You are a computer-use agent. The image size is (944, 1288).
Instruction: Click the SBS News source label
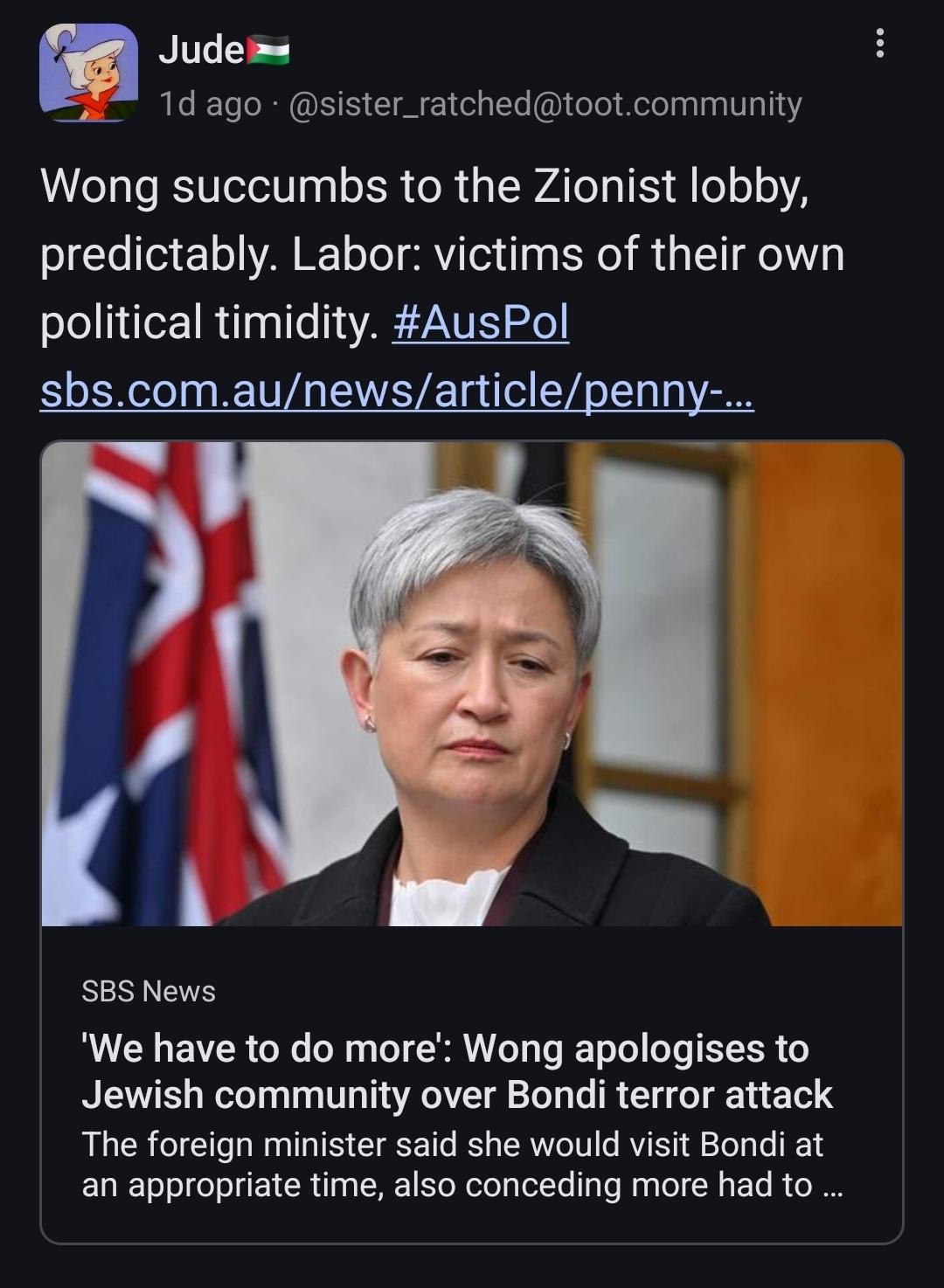(149, 992)
